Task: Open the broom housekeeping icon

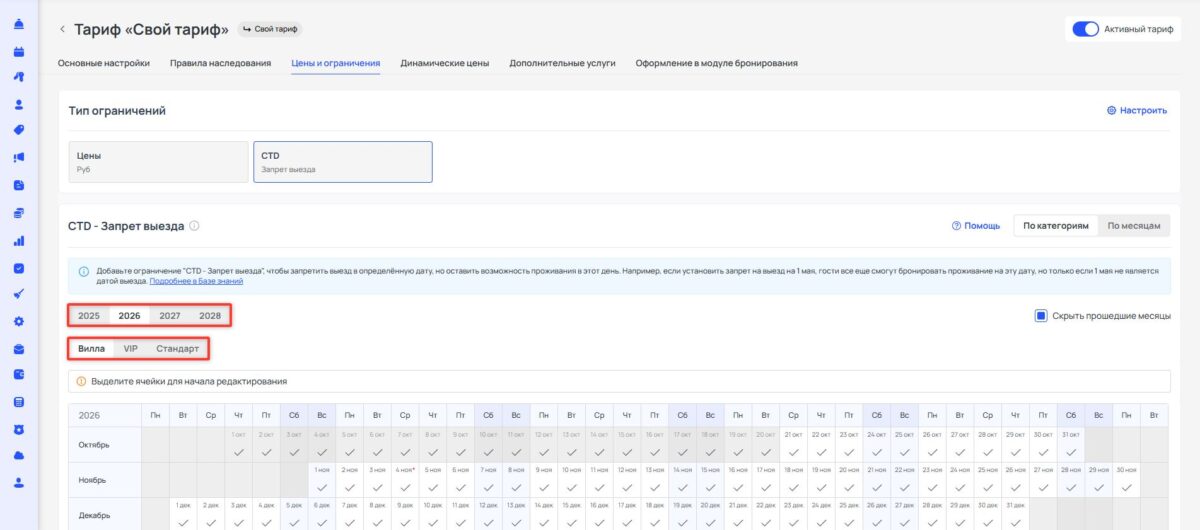Action: 19,294
